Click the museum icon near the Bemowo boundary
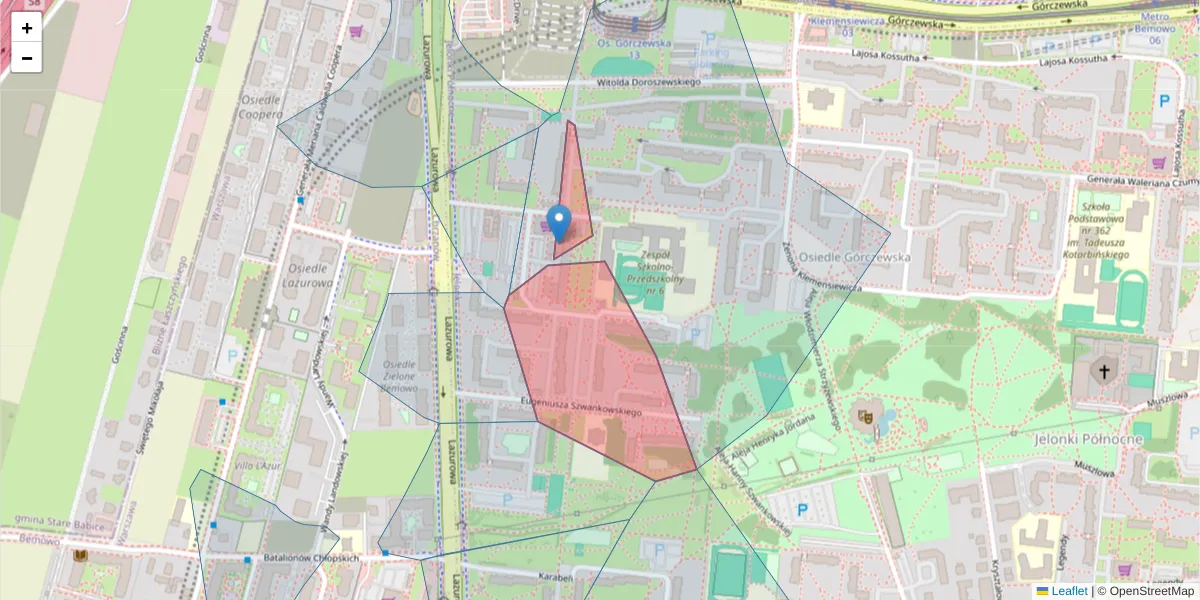The height and width of the screenshot is (600, 1200). point(79,555)
